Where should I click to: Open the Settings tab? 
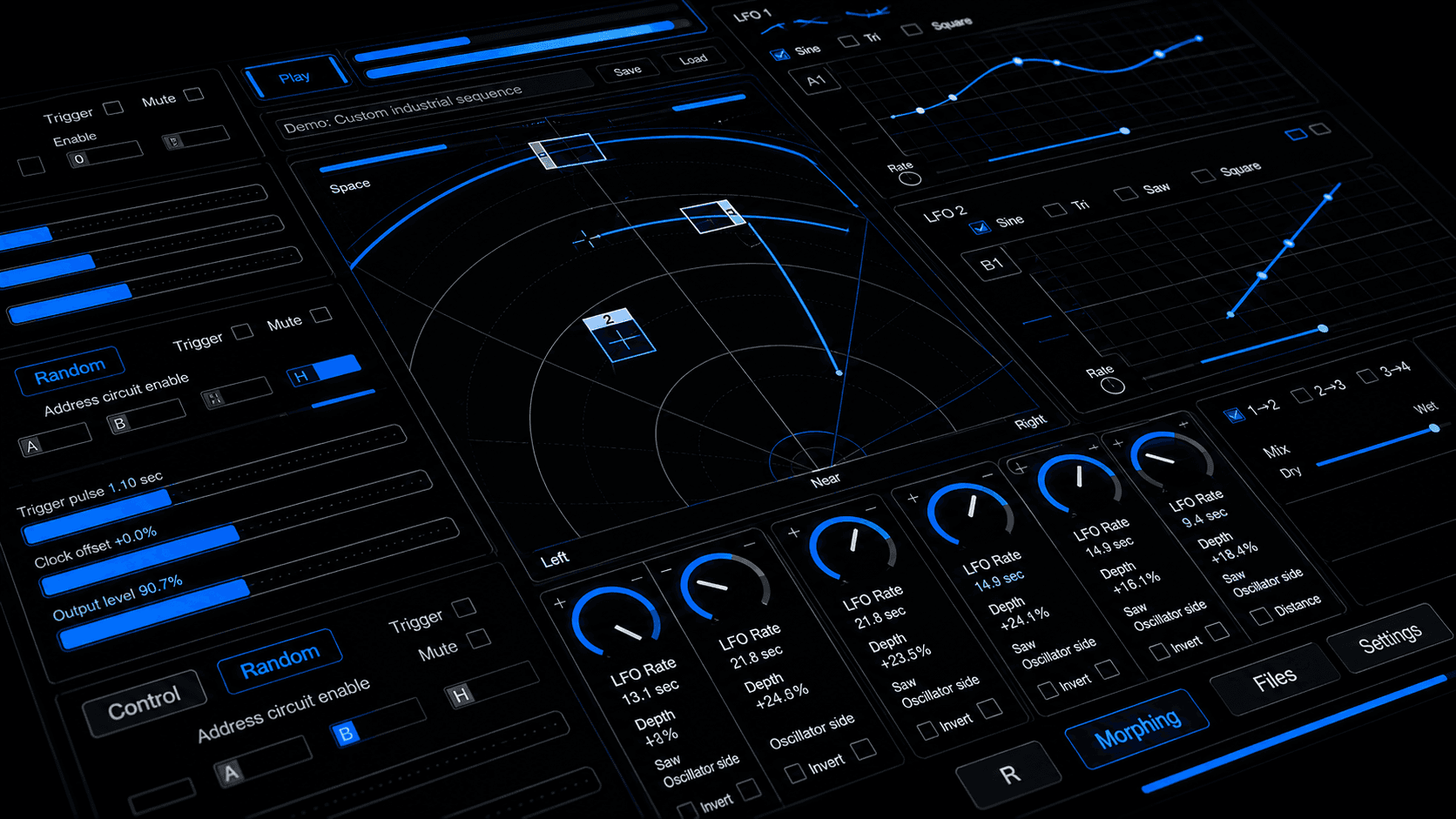[1391, 637]
